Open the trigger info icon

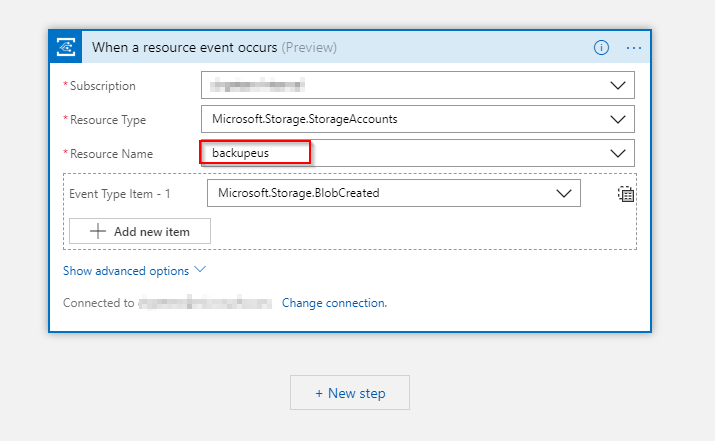point(601,47)
